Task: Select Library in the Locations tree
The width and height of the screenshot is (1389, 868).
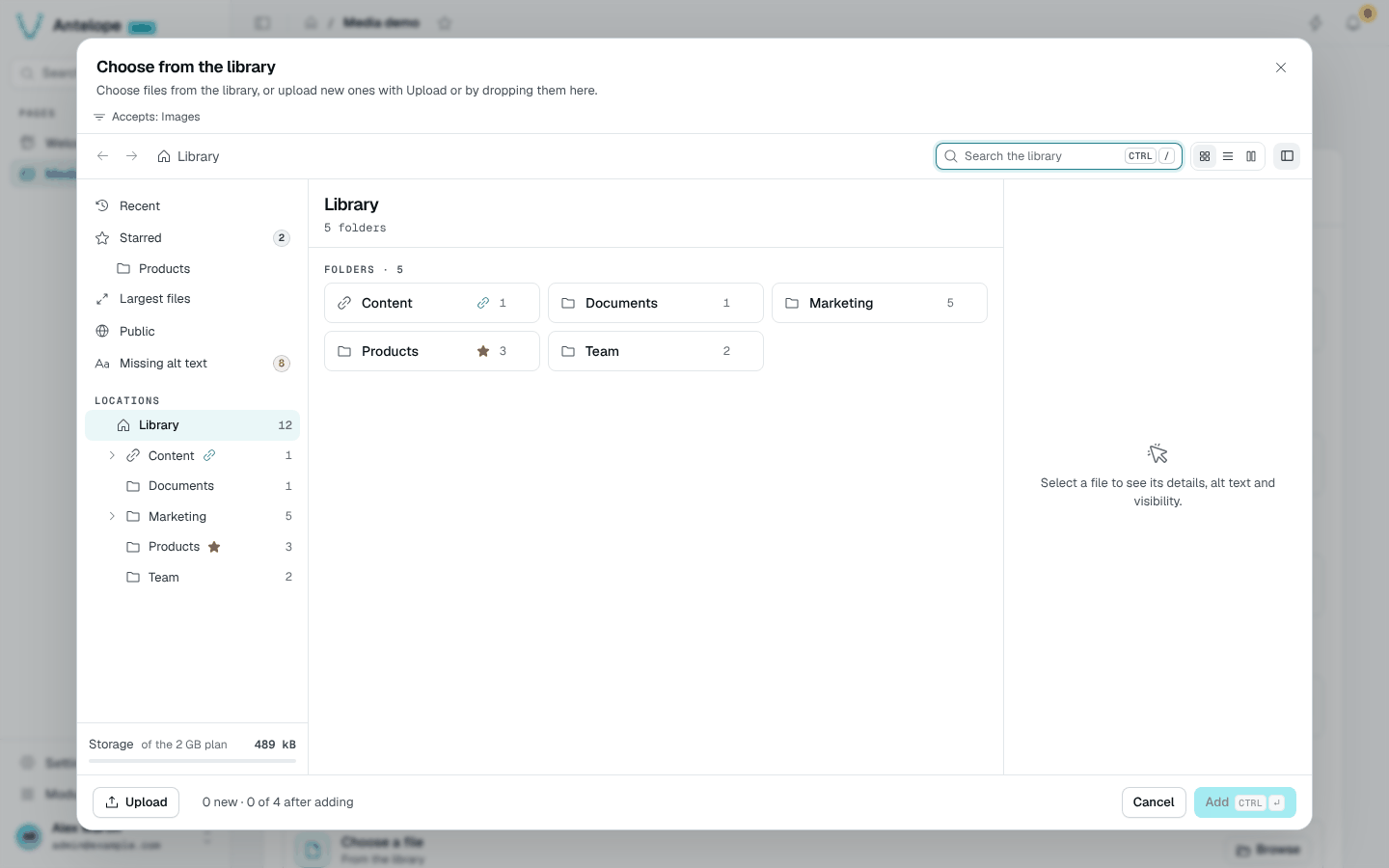Action: pos(193,425)
